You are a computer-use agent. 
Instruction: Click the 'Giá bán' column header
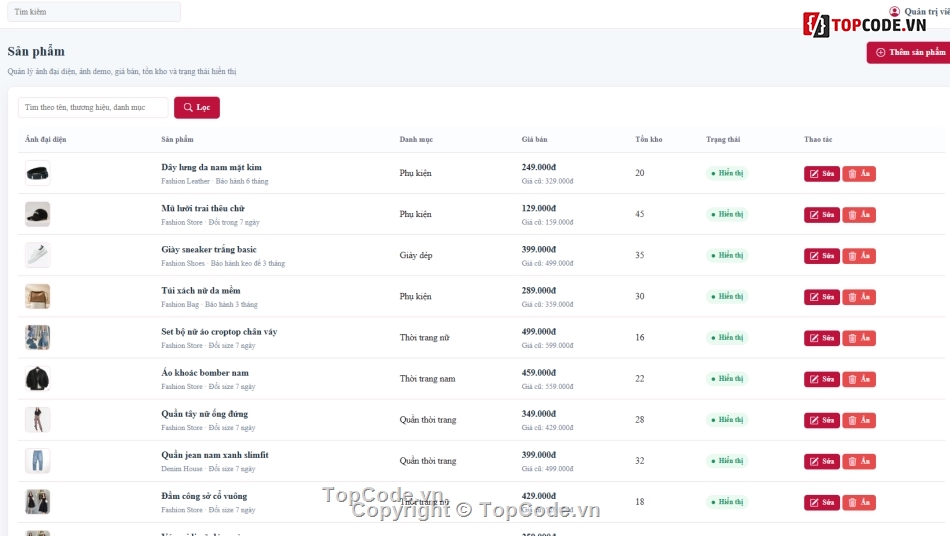[534, 139]
